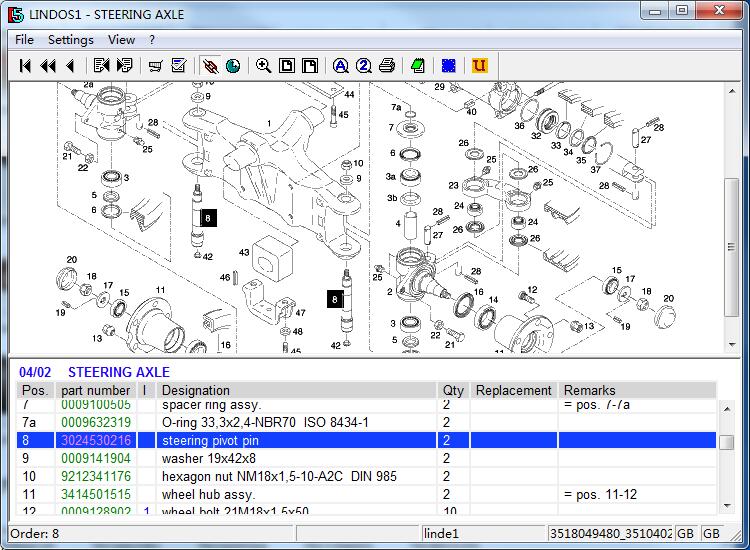Select the hexagon nut NM18x1,5 row
The width and height of the screenshot is (750, 550).
point(366,476)
